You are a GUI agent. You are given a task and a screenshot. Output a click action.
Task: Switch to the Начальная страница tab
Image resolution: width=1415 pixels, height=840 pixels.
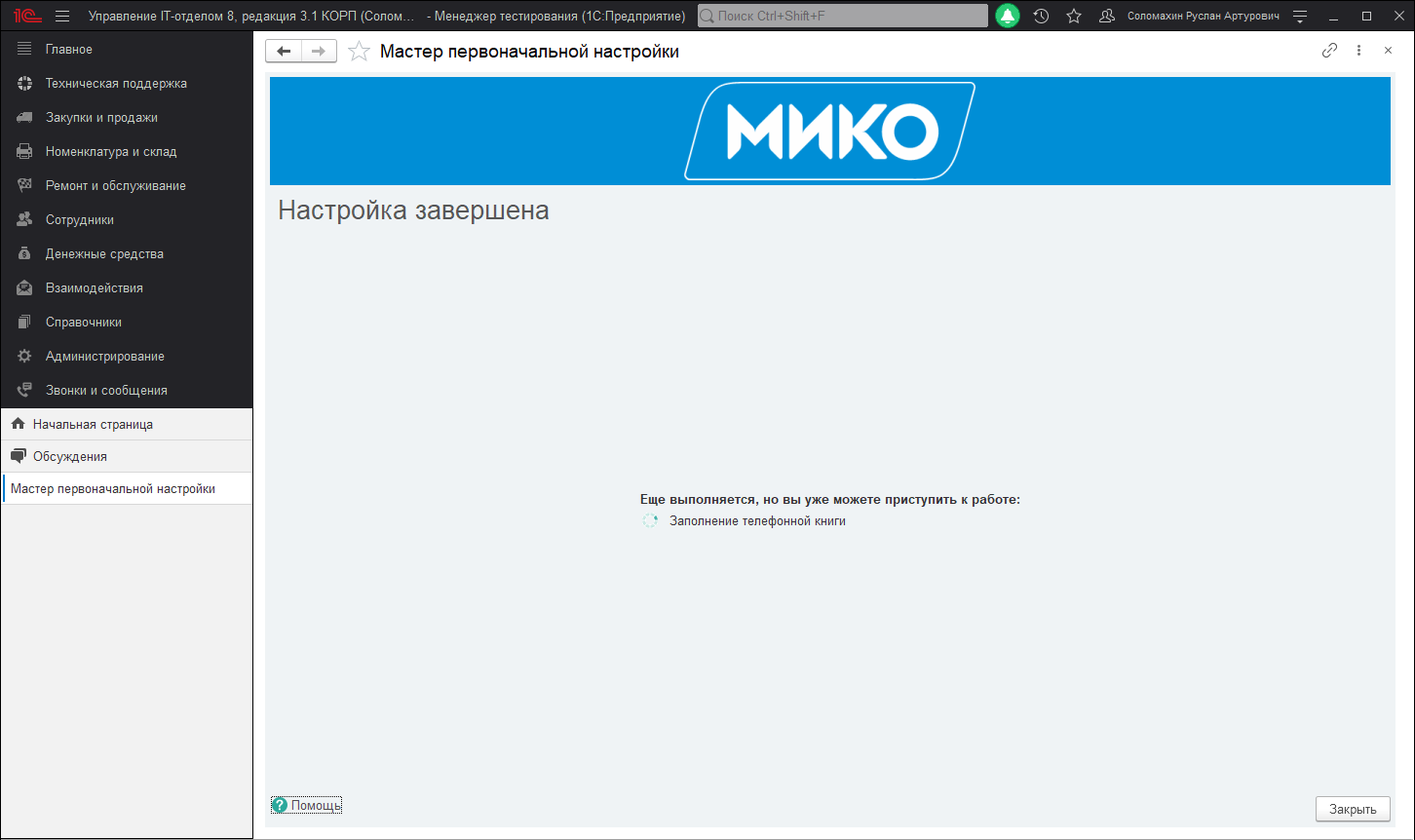click(94, 424)
